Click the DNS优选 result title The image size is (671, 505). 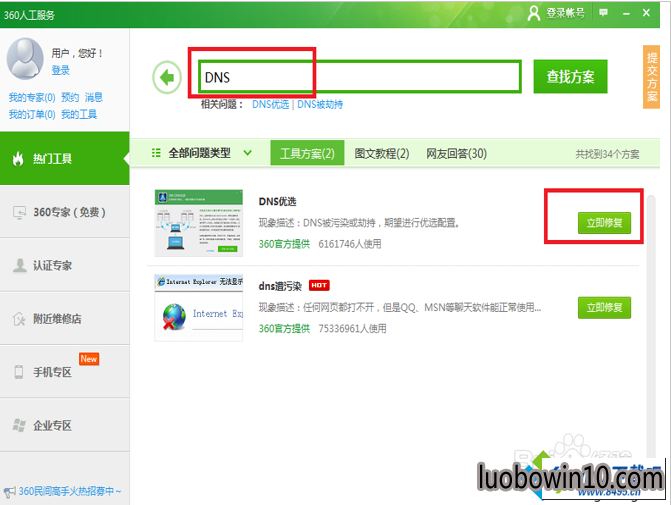pos(277,202)
